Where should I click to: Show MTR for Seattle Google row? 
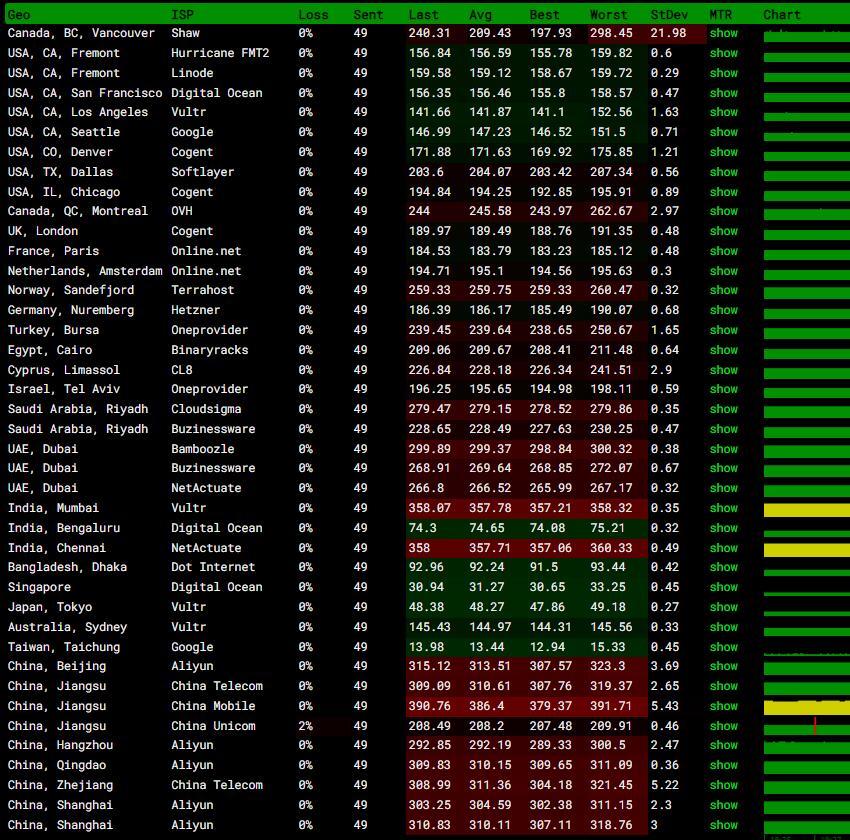click(723, 132)
